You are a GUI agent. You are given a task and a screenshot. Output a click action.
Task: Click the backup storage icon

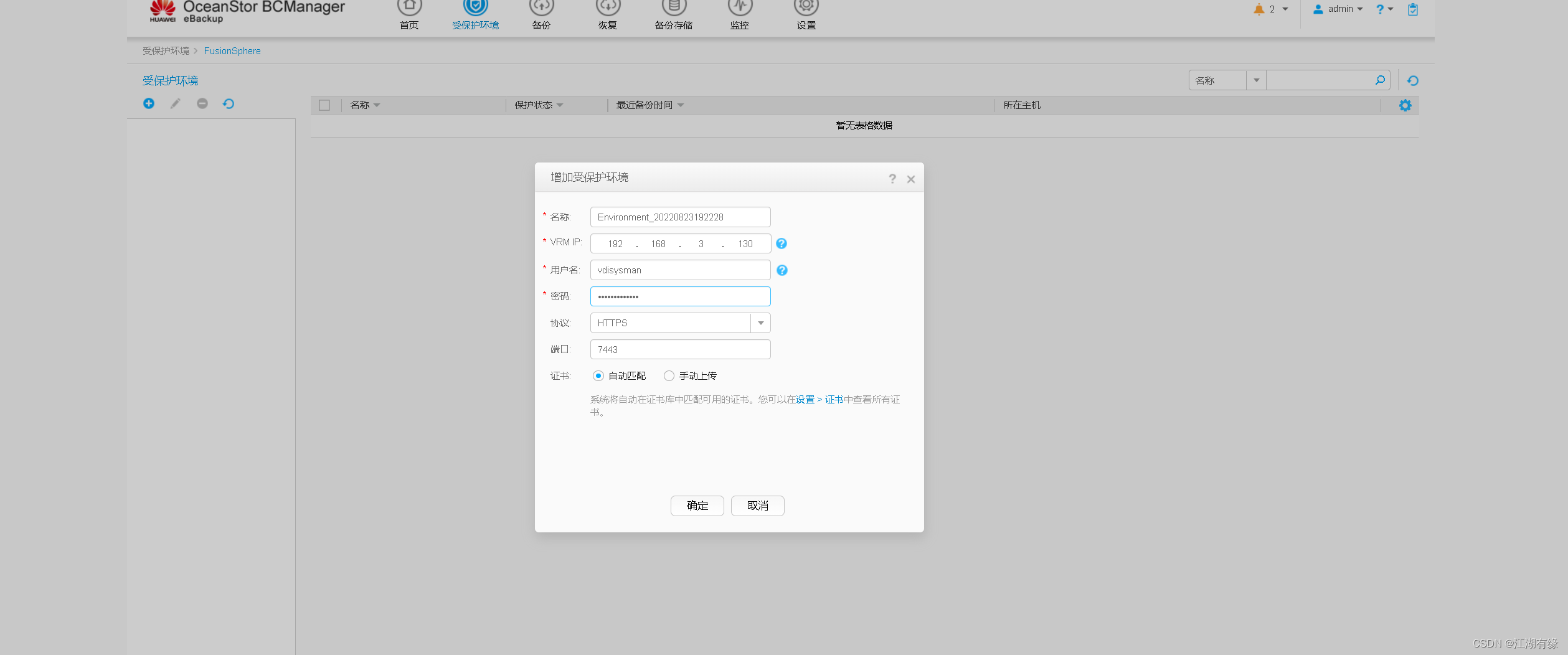(674, 7)
